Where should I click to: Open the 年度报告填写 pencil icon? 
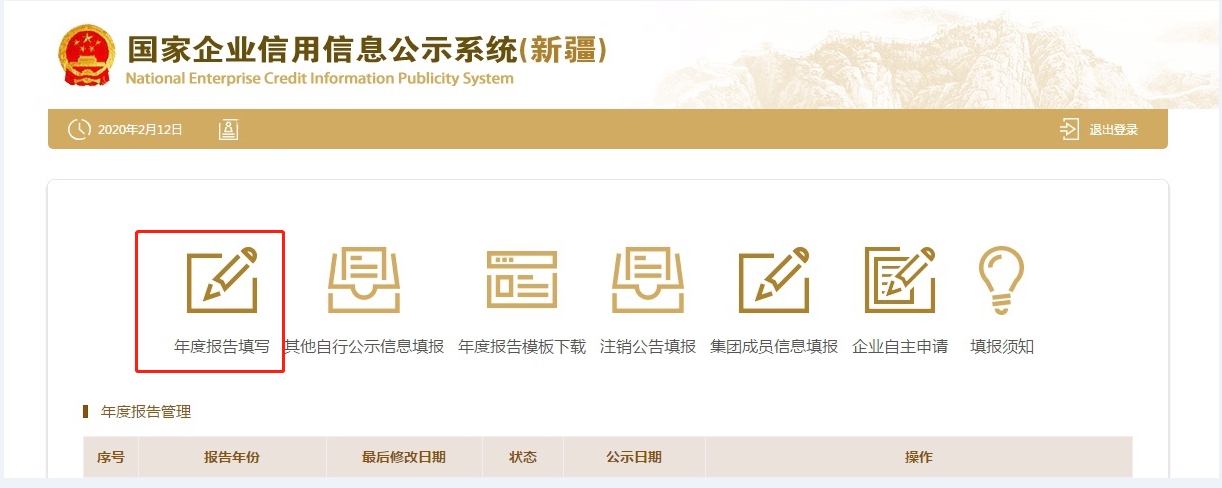tap(222, 279)
